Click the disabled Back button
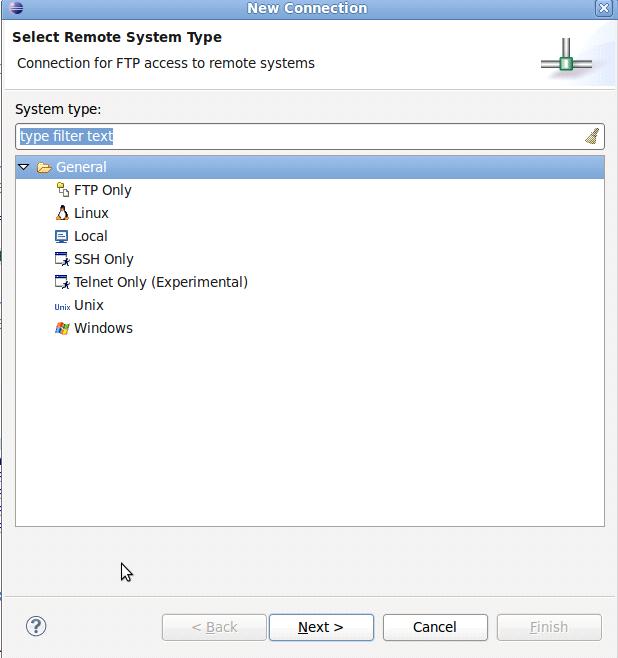 coord(214,627)
